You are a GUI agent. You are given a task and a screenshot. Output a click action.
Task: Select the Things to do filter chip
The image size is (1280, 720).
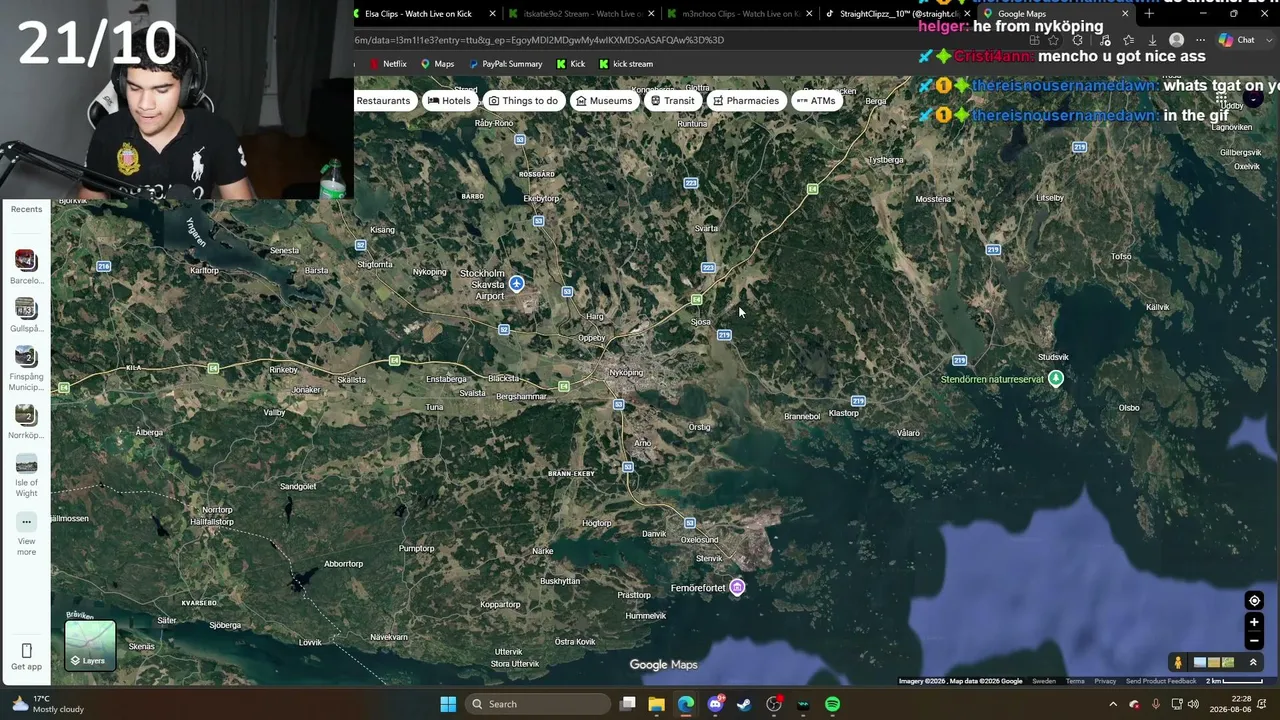[x=523, y=101]
